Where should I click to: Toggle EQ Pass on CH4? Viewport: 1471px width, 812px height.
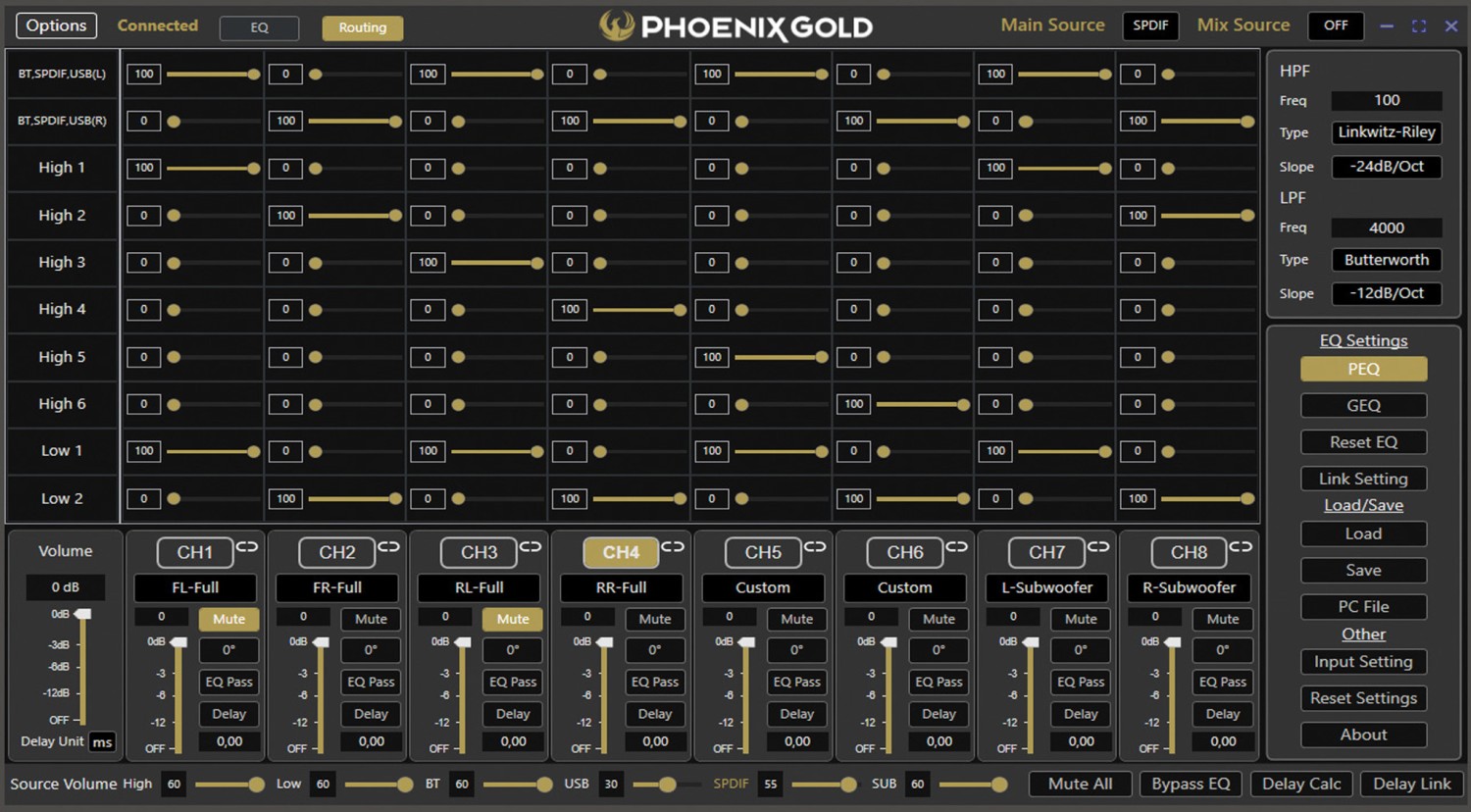coord(655,682)
